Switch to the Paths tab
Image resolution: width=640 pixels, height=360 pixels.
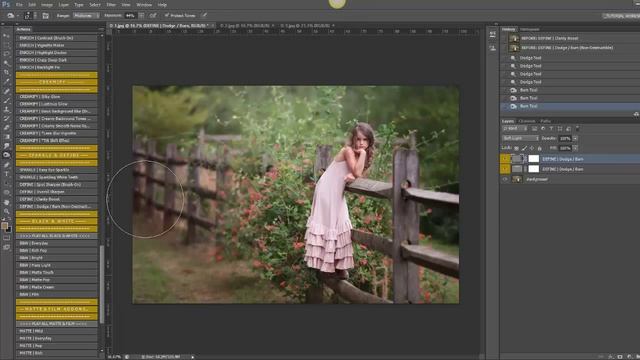pyautogui.click(x=545, y=121)
